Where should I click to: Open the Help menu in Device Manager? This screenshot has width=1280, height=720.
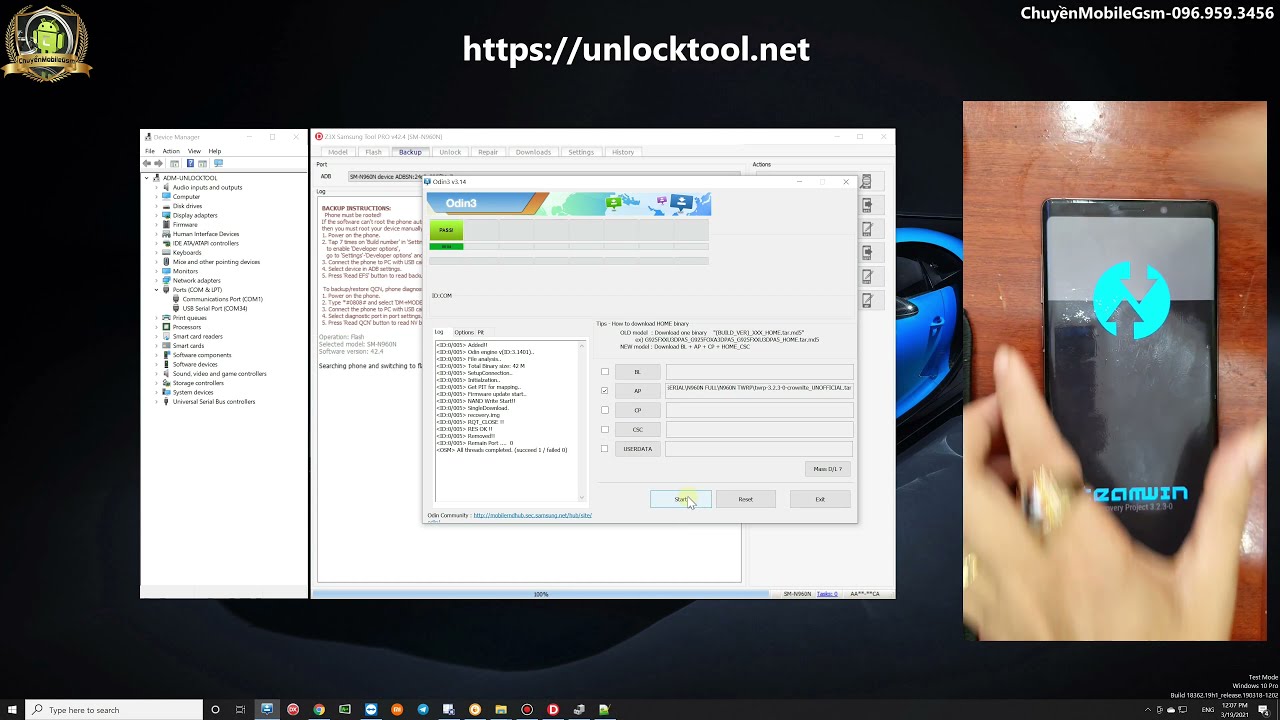pos(214,151)
